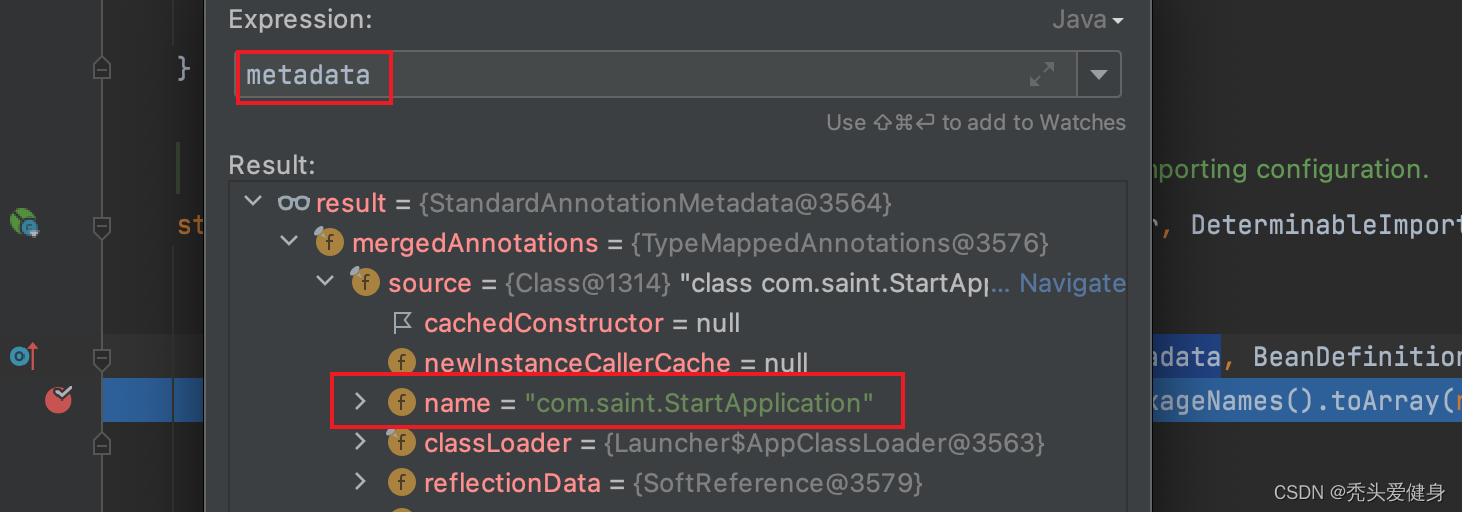Click the override method gutter icon

23,354
